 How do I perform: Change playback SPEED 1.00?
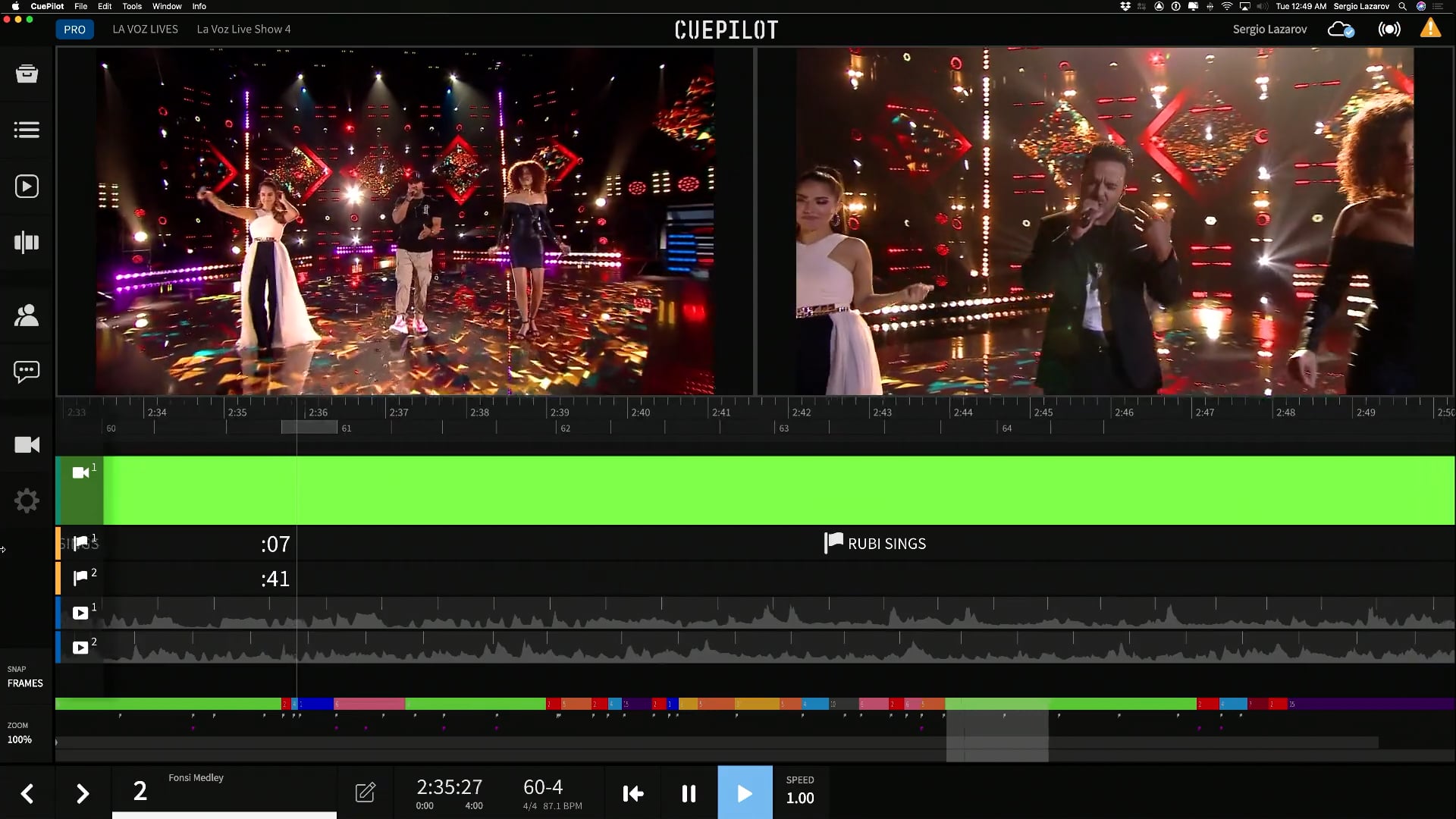click(800, 790)
